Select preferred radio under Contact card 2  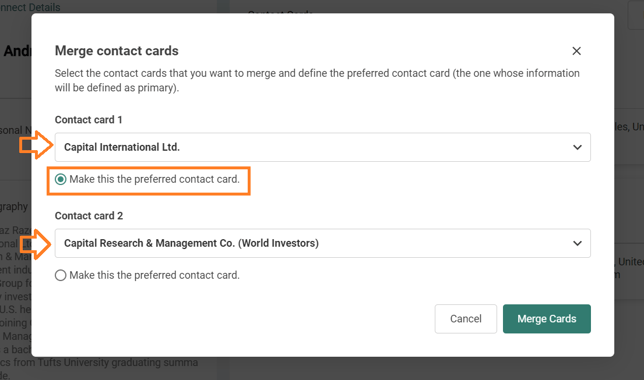click(x=60, y=275)
